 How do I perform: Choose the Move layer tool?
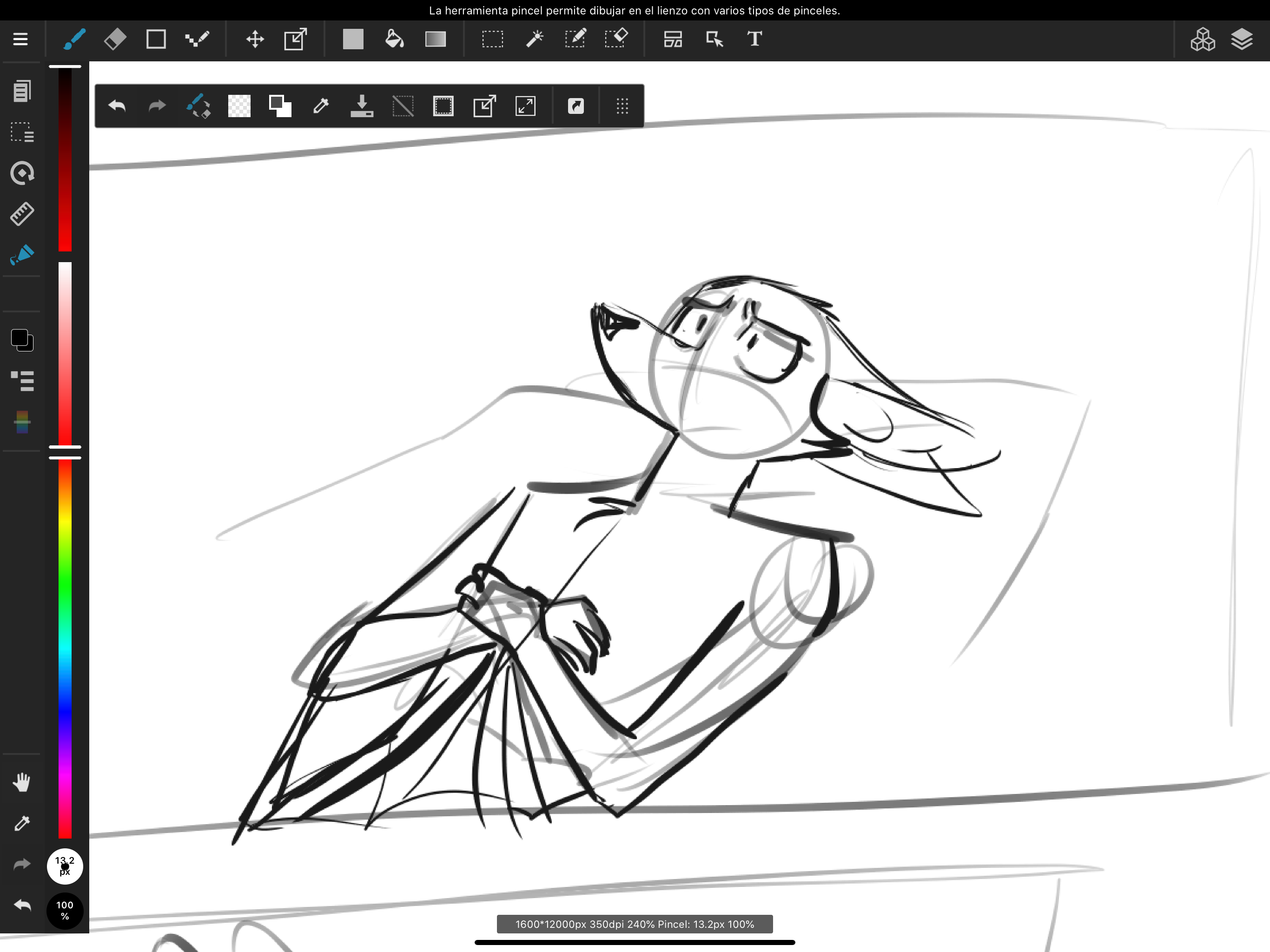(x=255, y=39)
